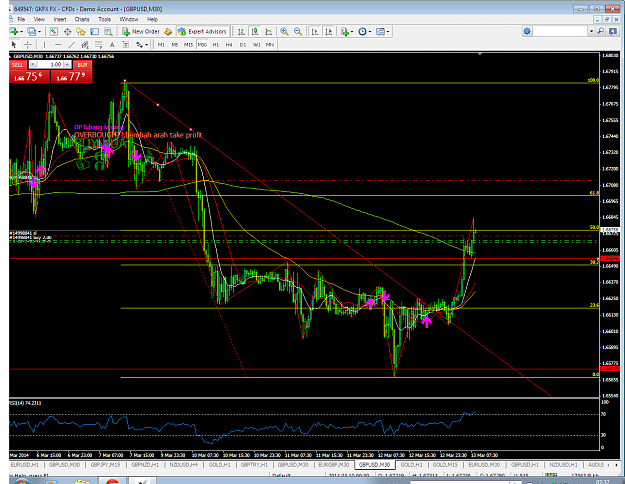
Task: Select the Text (A) tool
Action: coord(112,45)
